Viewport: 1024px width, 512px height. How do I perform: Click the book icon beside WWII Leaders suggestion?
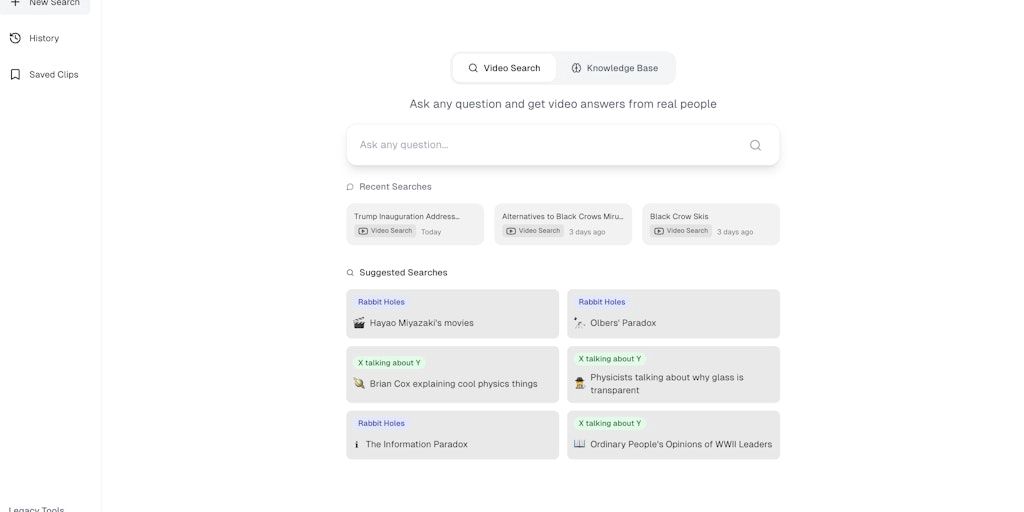point(579,444)
